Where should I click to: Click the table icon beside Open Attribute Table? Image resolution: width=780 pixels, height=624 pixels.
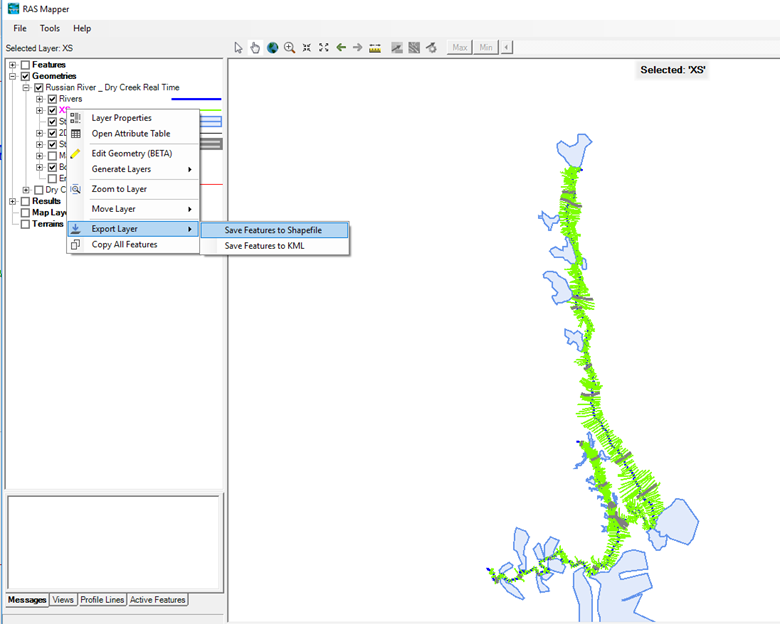[x=76, y=133]
